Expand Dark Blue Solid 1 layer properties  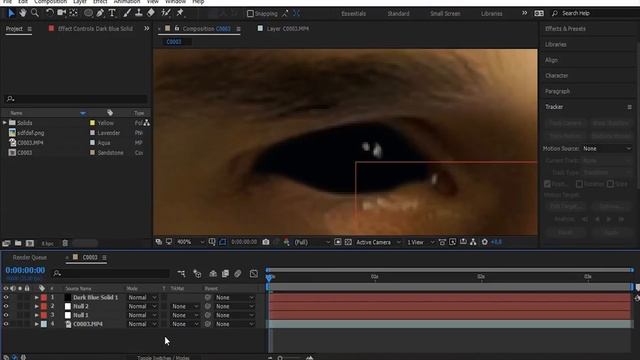coord(37,298)
